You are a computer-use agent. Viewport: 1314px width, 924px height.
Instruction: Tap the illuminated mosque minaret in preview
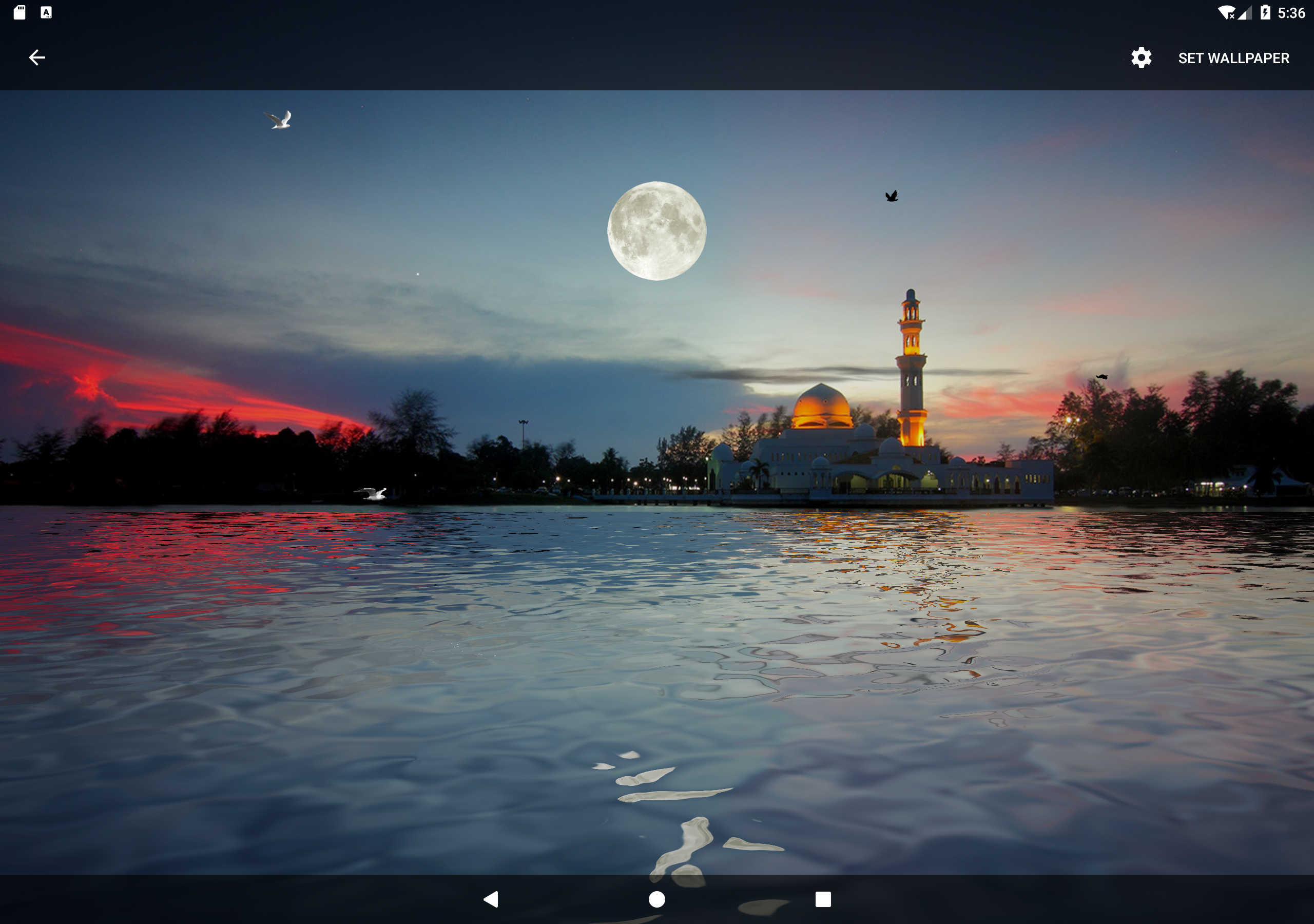pos(911,368)
